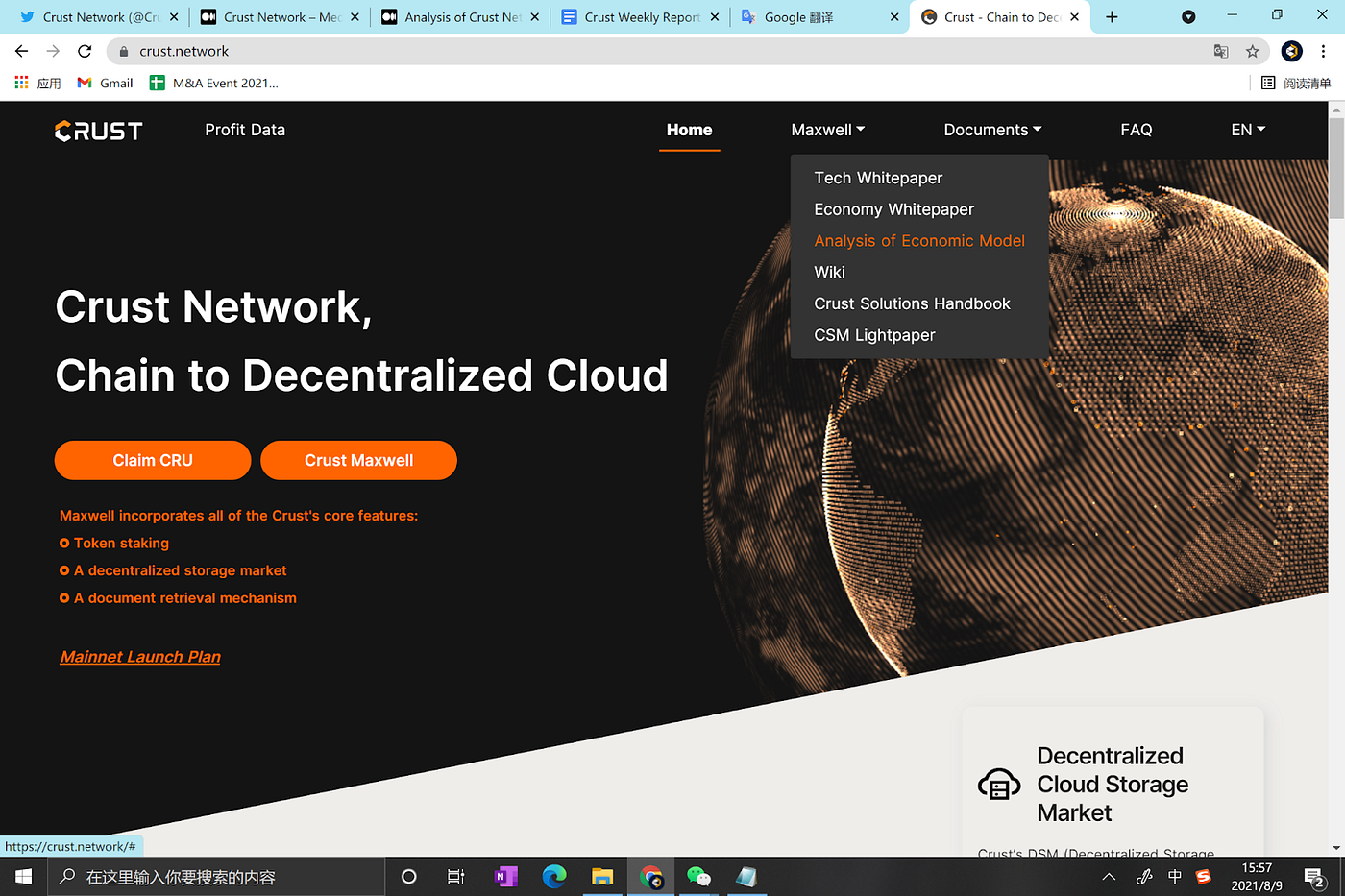Click 'A document retrieval mechanism' bullet text

tap(185, 597)
